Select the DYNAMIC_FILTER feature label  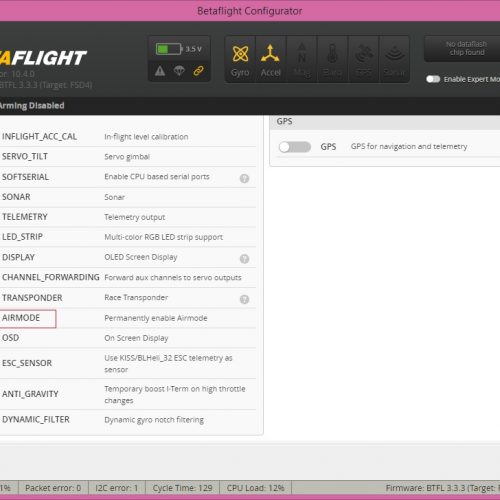pos(36,419)
